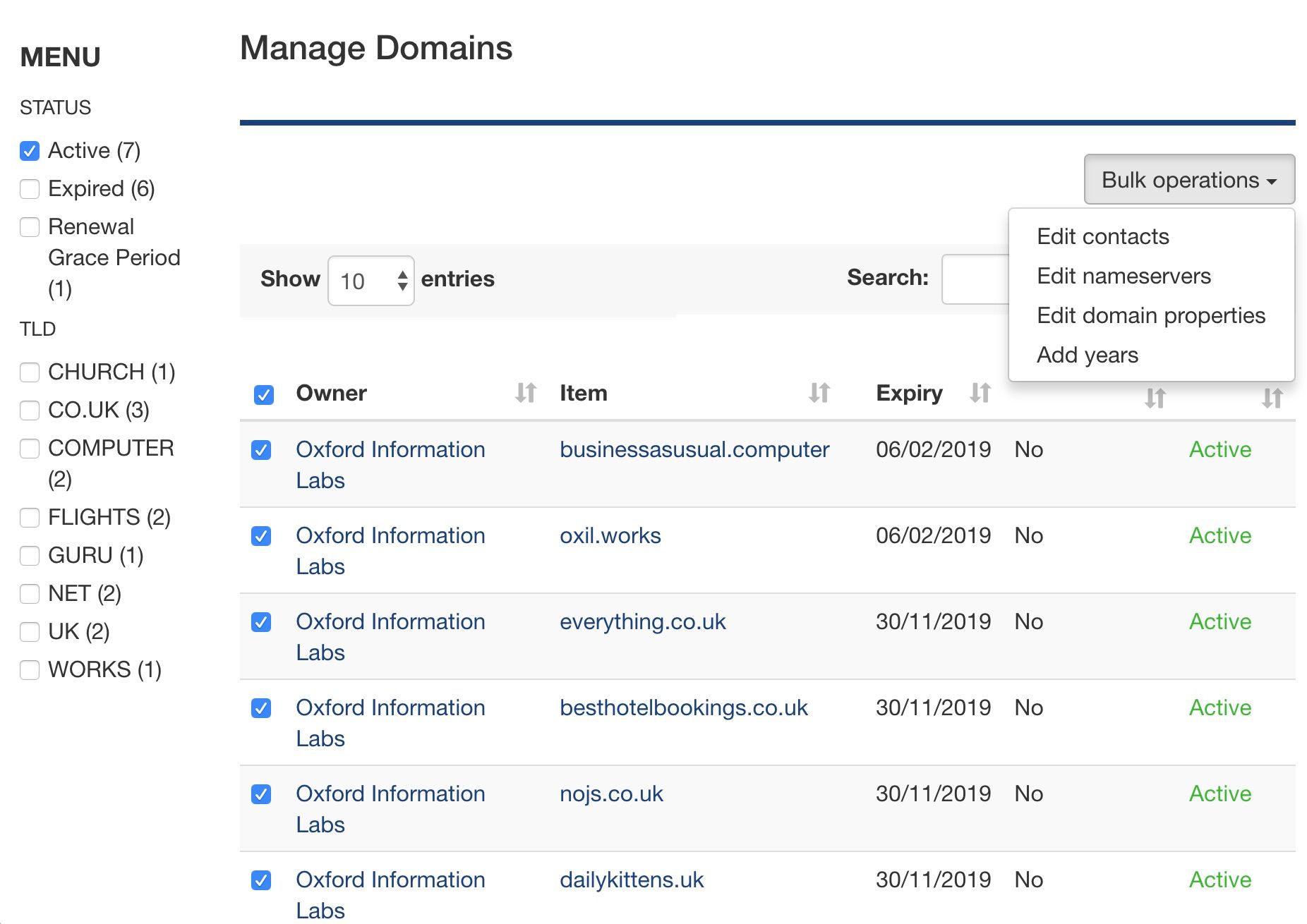Click the Item column sort arrows
1307x924 pixels.
(819, 393)
